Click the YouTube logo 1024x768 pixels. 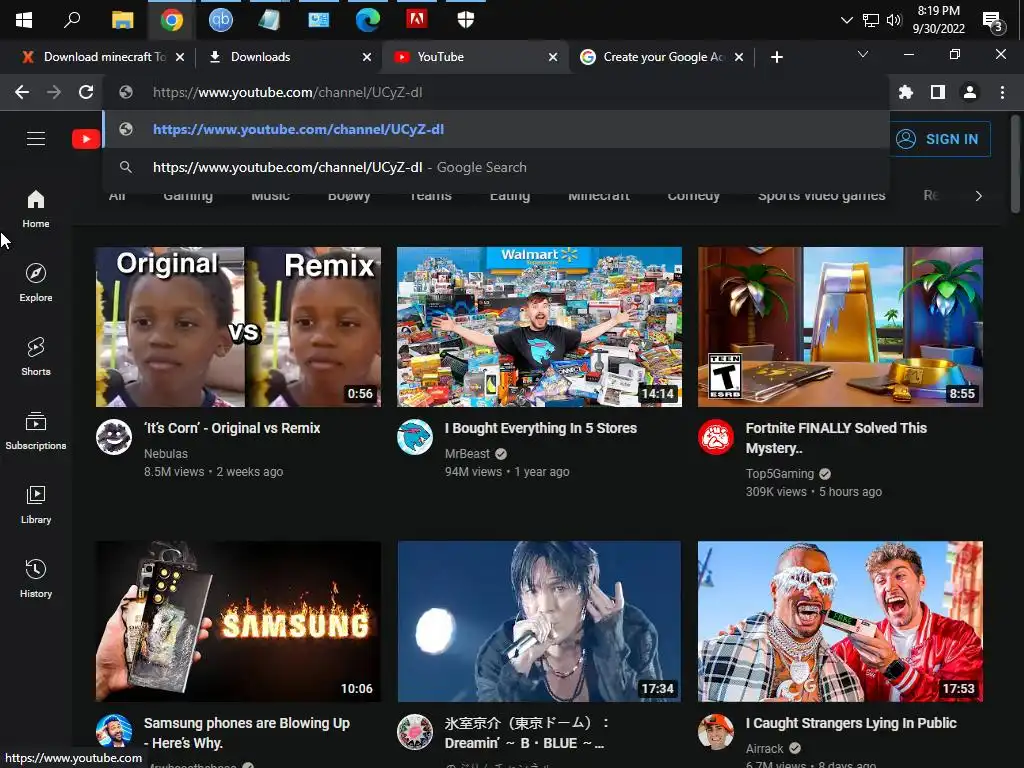[x=86, y=139]
